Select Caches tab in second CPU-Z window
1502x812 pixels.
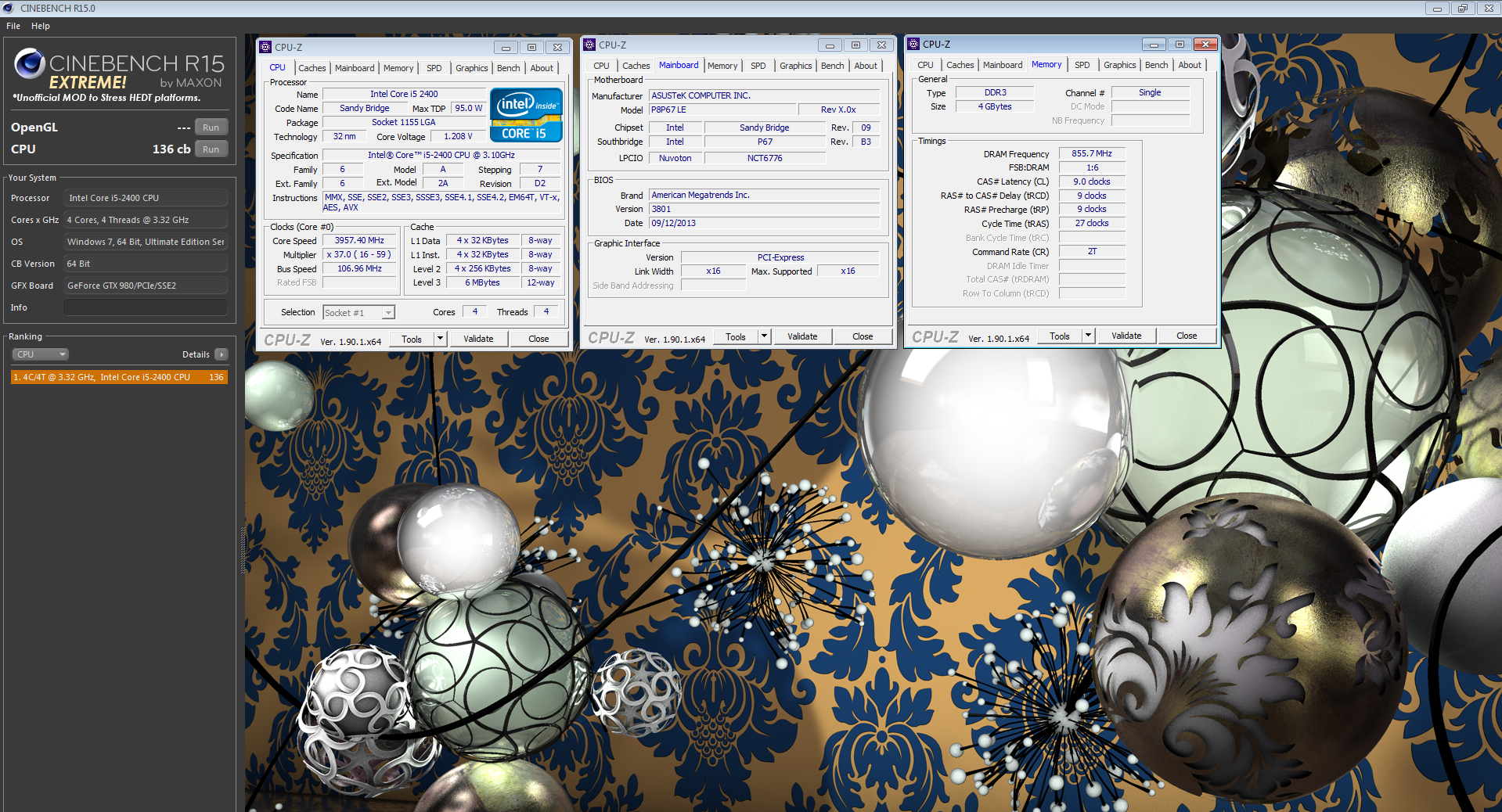(x=636, y=66)
